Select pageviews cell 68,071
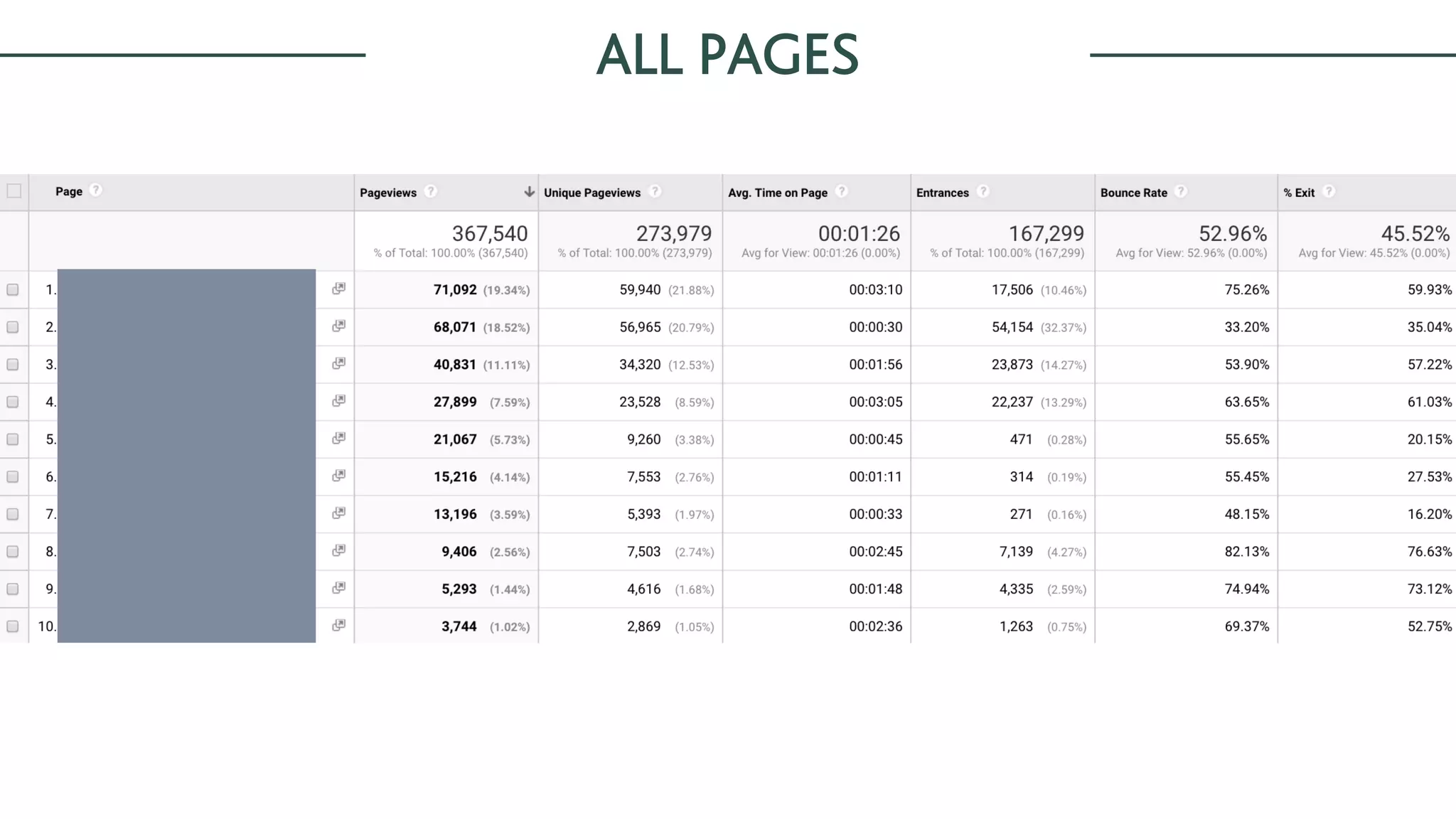The image size is (1456, 819). point(455,327)
